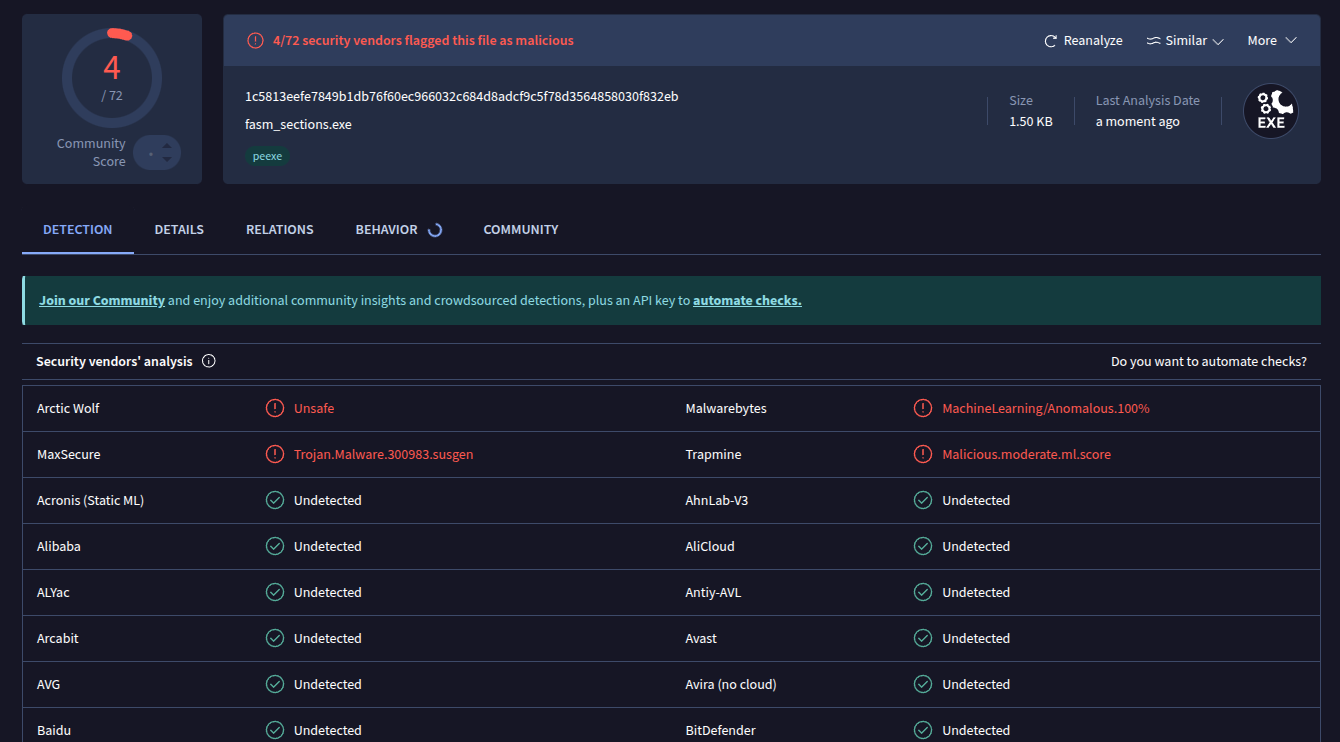Click the Community Score label

pos(91,152)
